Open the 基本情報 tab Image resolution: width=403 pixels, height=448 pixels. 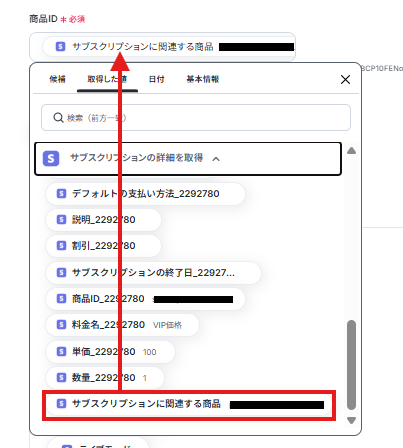click(203, 79)
